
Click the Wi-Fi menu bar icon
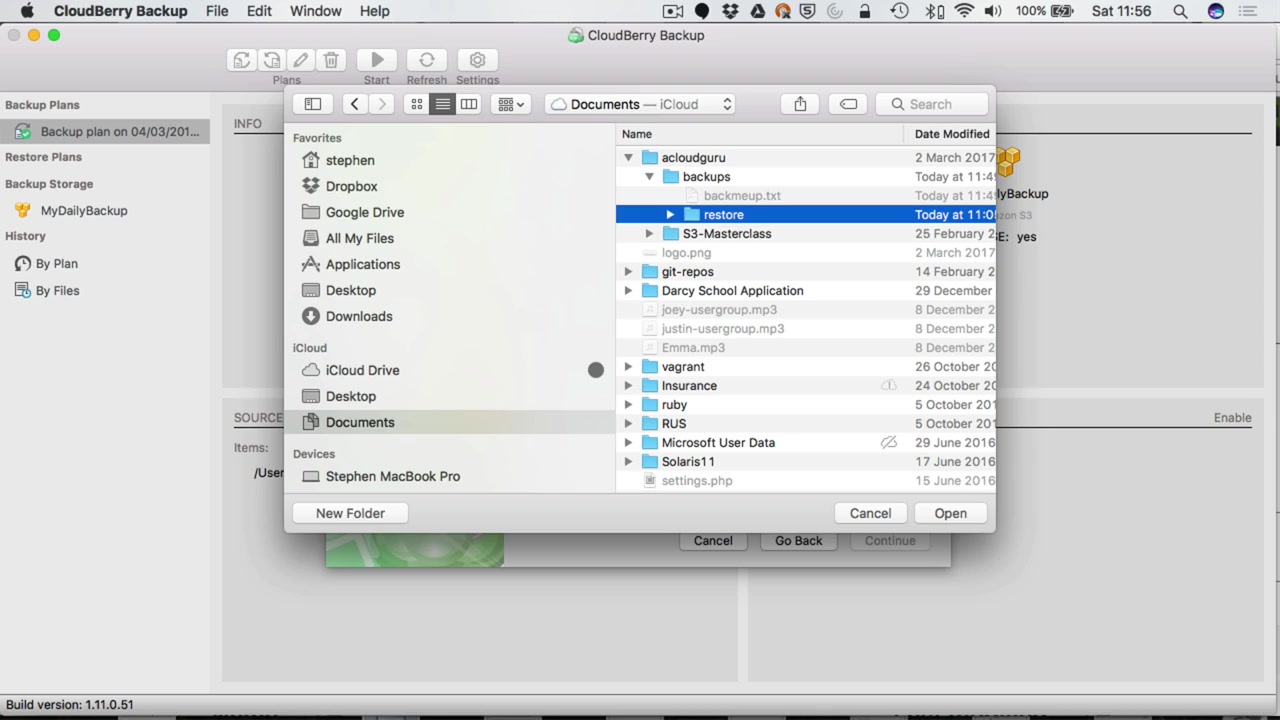point(964,11)
